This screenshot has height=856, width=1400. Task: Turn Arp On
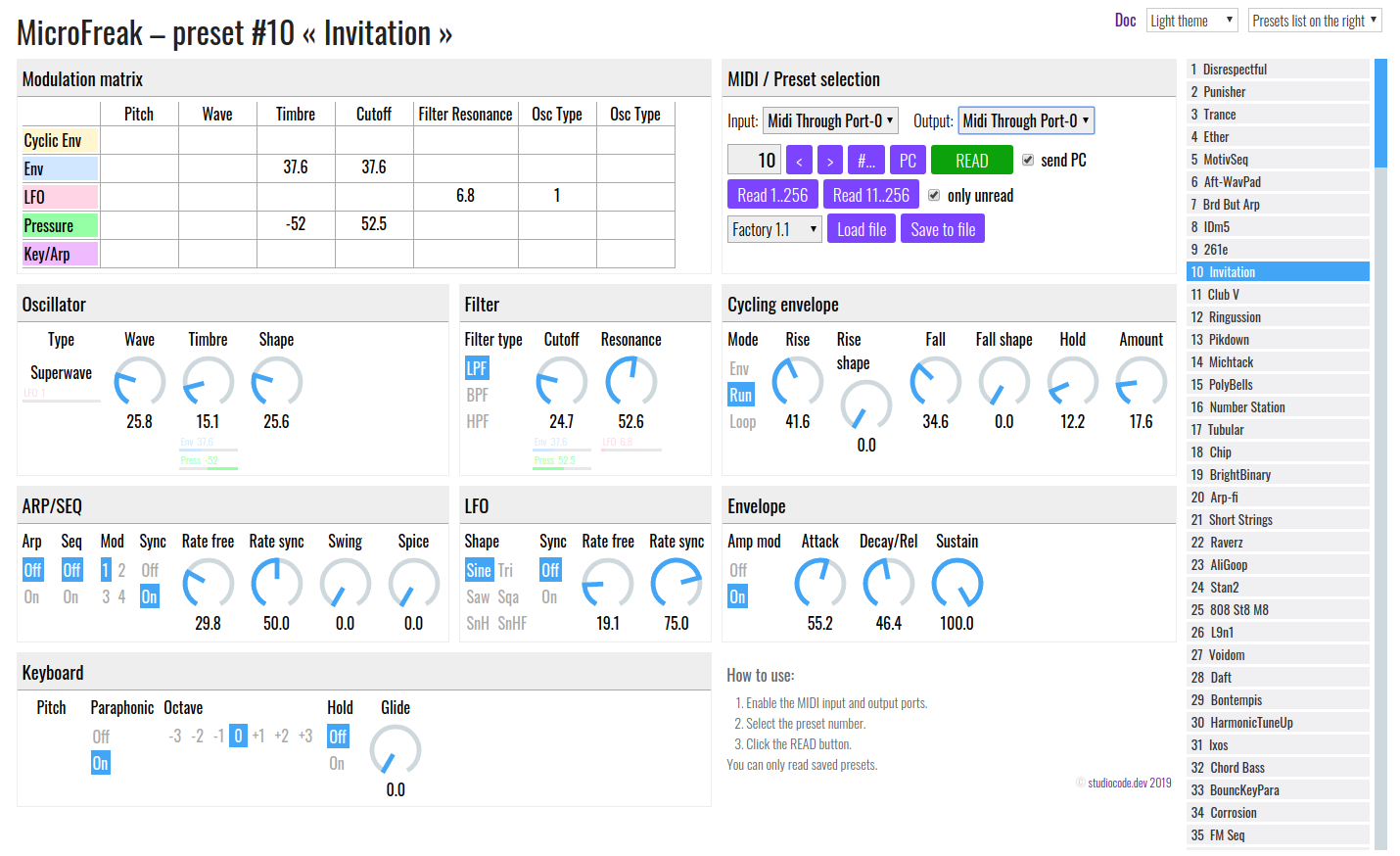click(x=31, y=596)
